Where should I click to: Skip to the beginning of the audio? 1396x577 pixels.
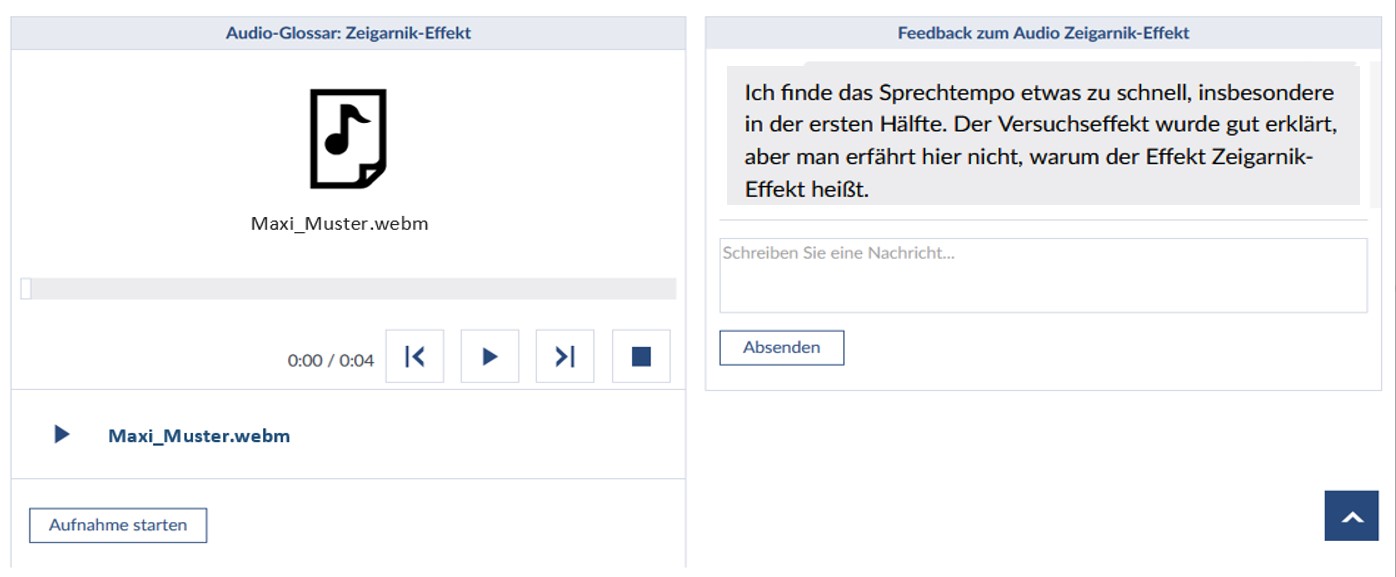pos(414,357)
